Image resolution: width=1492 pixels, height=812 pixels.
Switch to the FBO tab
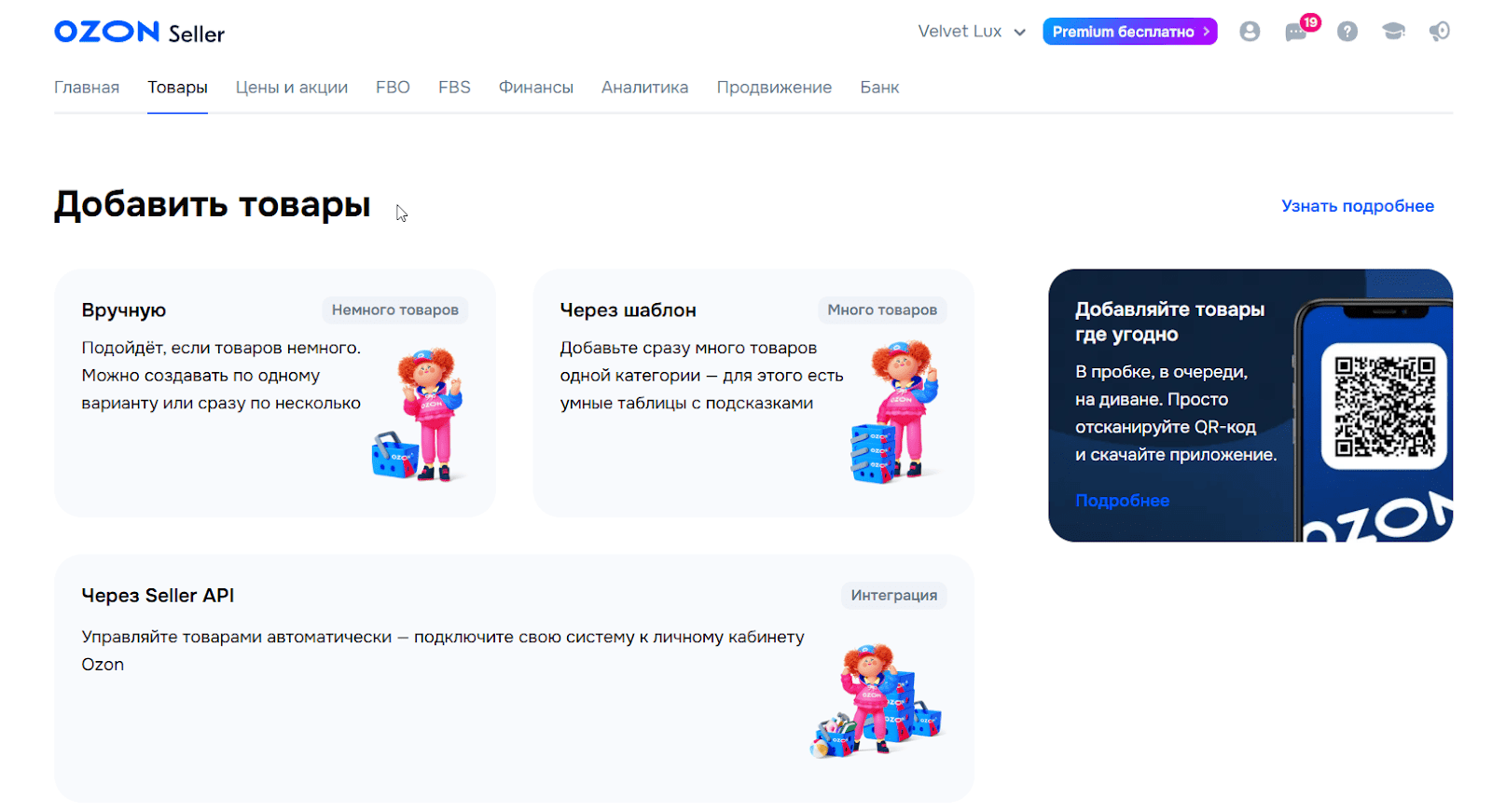click(x=393, y=88)
